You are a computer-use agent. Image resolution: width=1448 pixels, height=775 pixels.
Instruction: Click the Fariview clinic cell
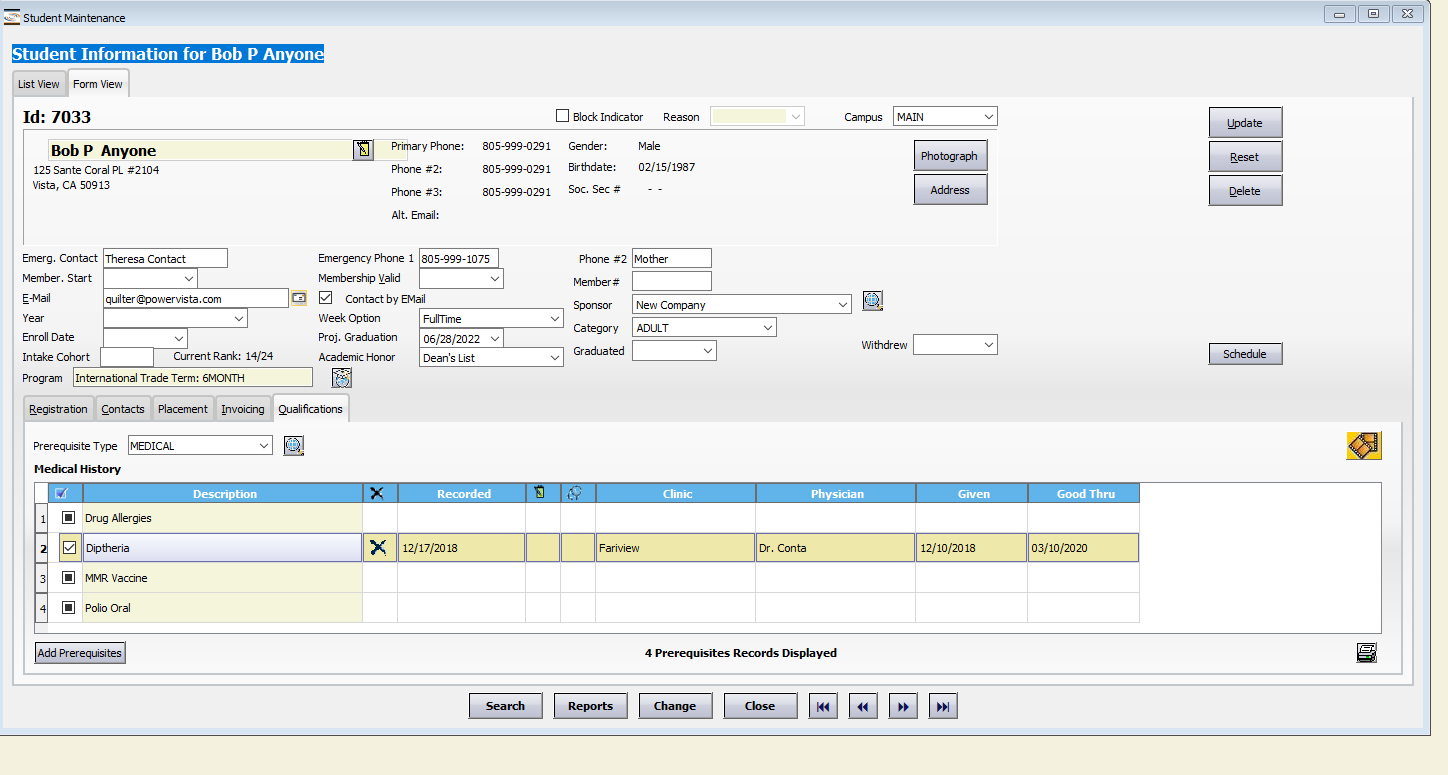click(675, 548)
